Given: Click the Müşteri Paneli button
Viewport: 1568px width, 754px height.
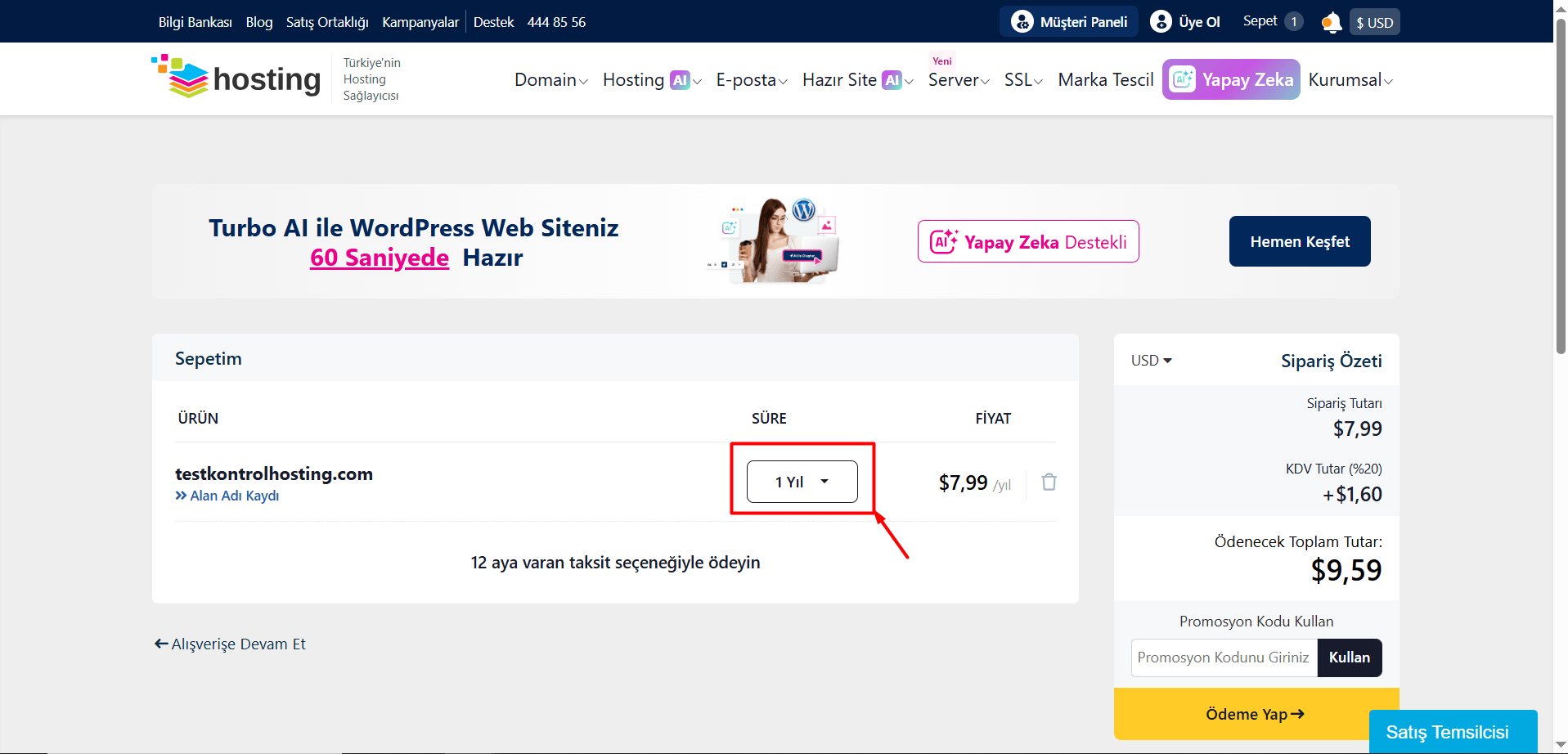Looking at the screenshot, I should click(x=1069, y=21).
